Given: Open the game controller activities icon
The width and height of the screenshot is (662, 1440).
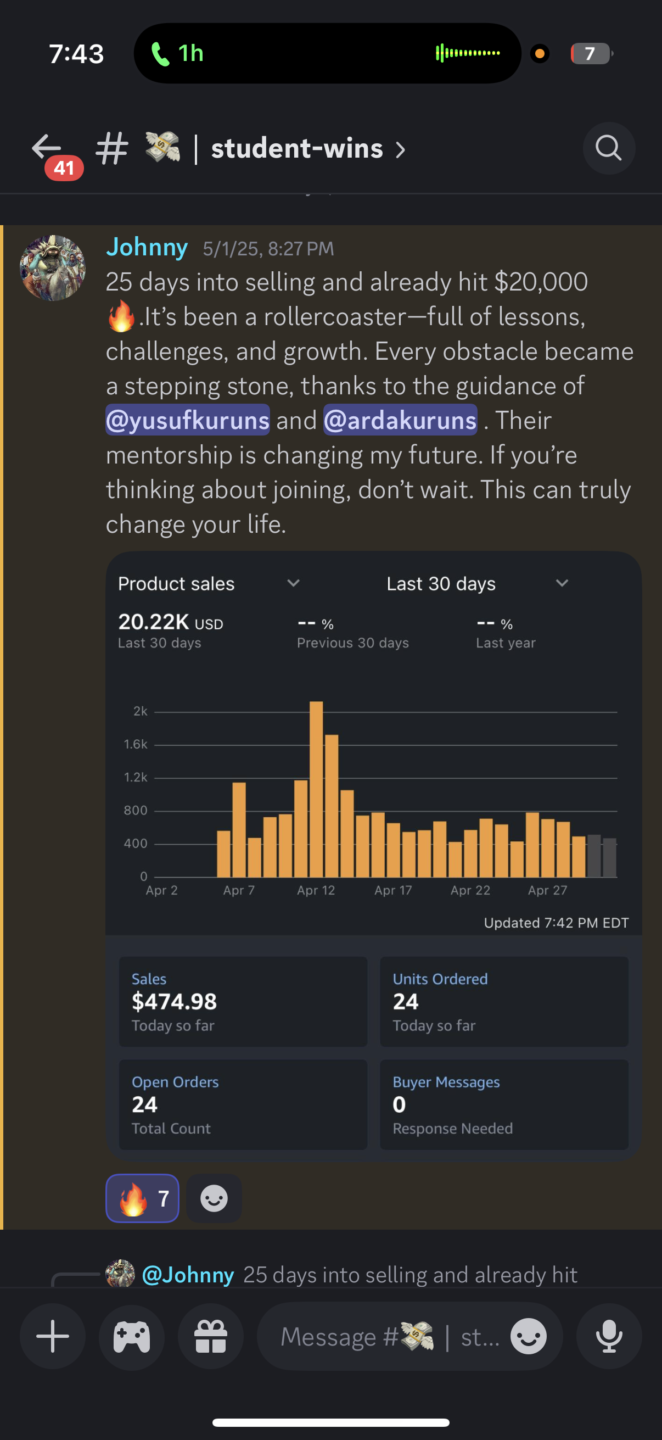Looking at the screenshot, I should pos(131,1337).
